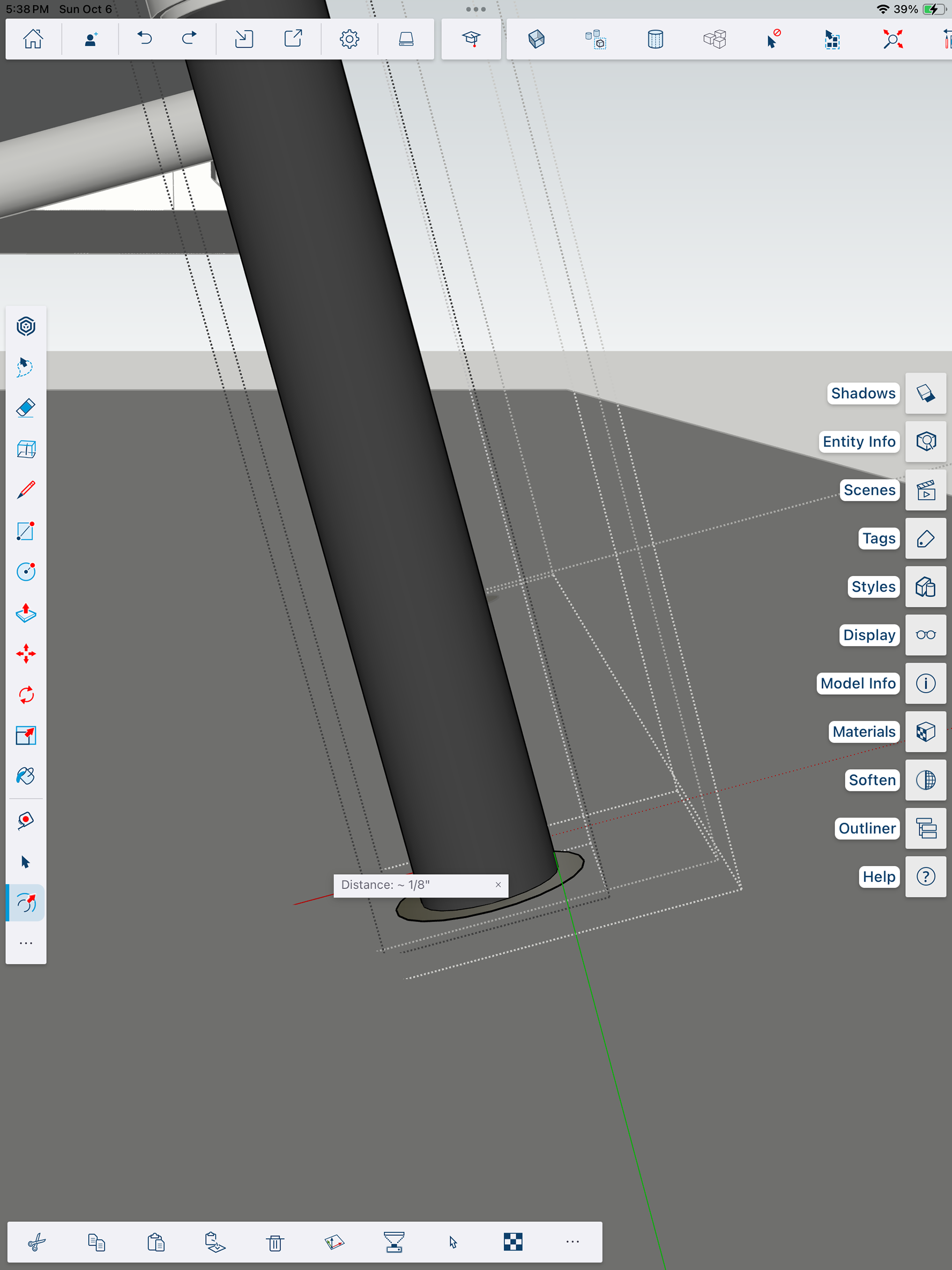Select the Rotate tool
The image size is (952, 1270).
26,695
